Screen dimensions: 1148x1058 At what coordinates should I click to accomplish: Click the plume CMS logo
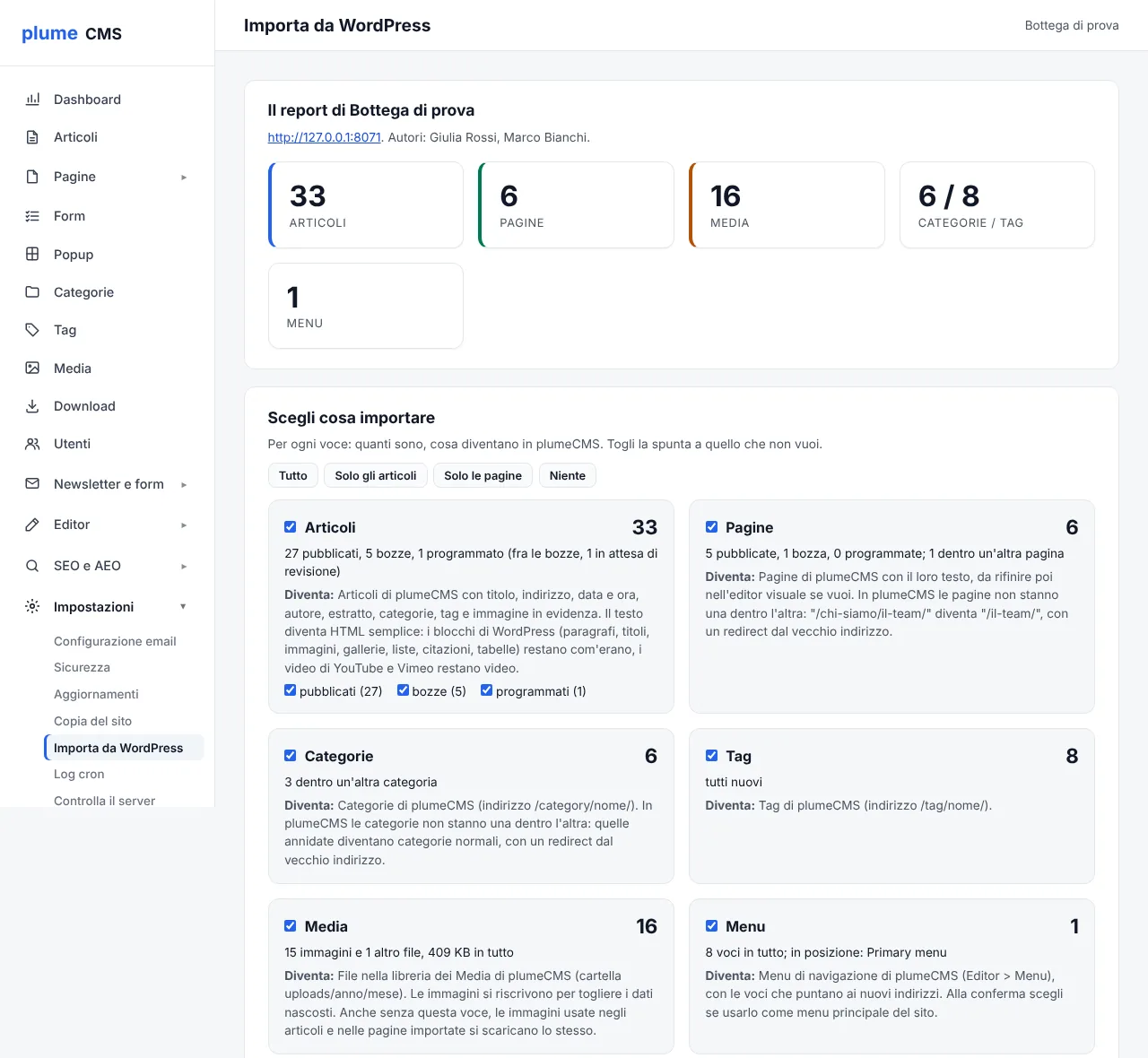click(x=72, y=33)
